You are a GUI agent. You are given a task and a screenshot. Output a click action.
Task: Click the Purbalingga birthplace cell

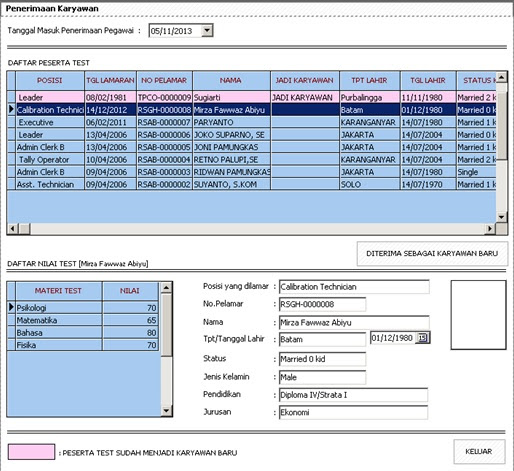[x=369, y=97]
